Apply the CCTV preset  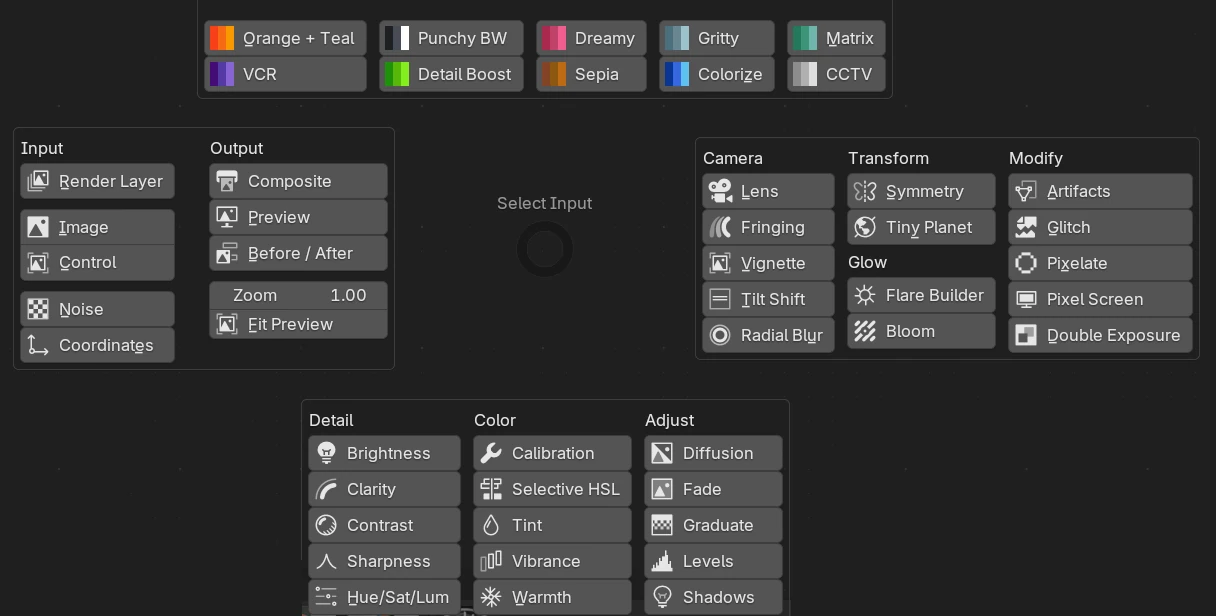click(x=837, y=74)
